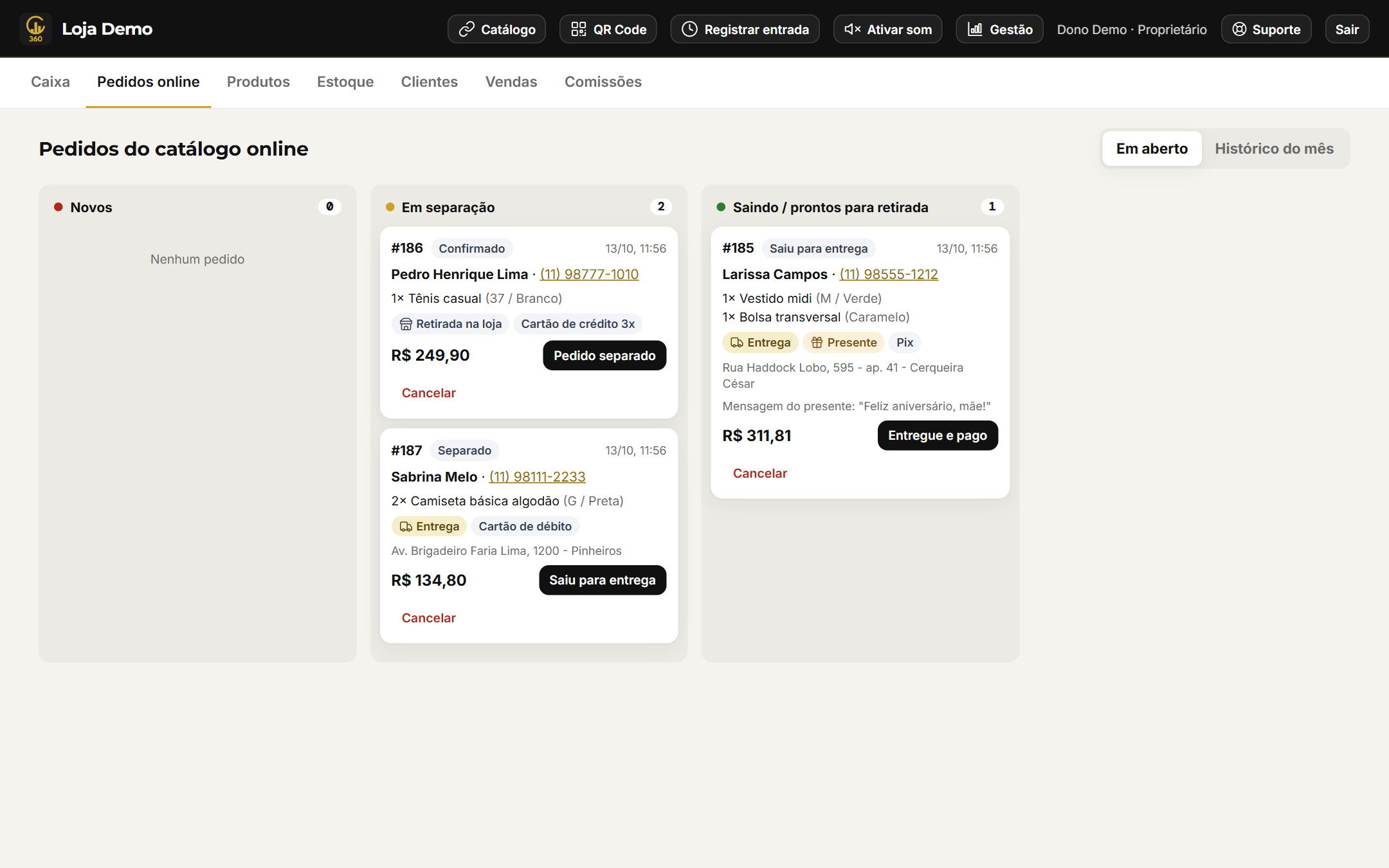Screen dimensions: 1389x868
Task: Click the bar chart icon in Gestão
Action: tap(975, 29)
